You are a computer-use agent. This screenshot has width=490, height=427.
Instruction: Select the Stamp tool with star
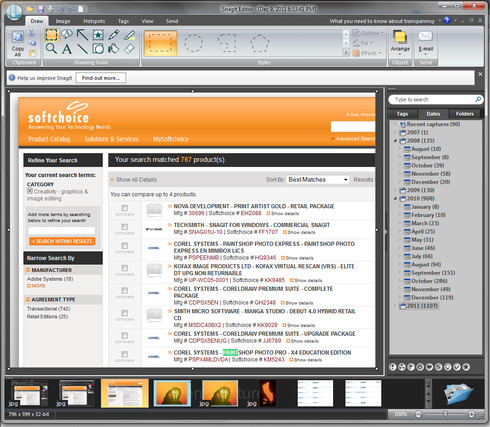[98, 34]
